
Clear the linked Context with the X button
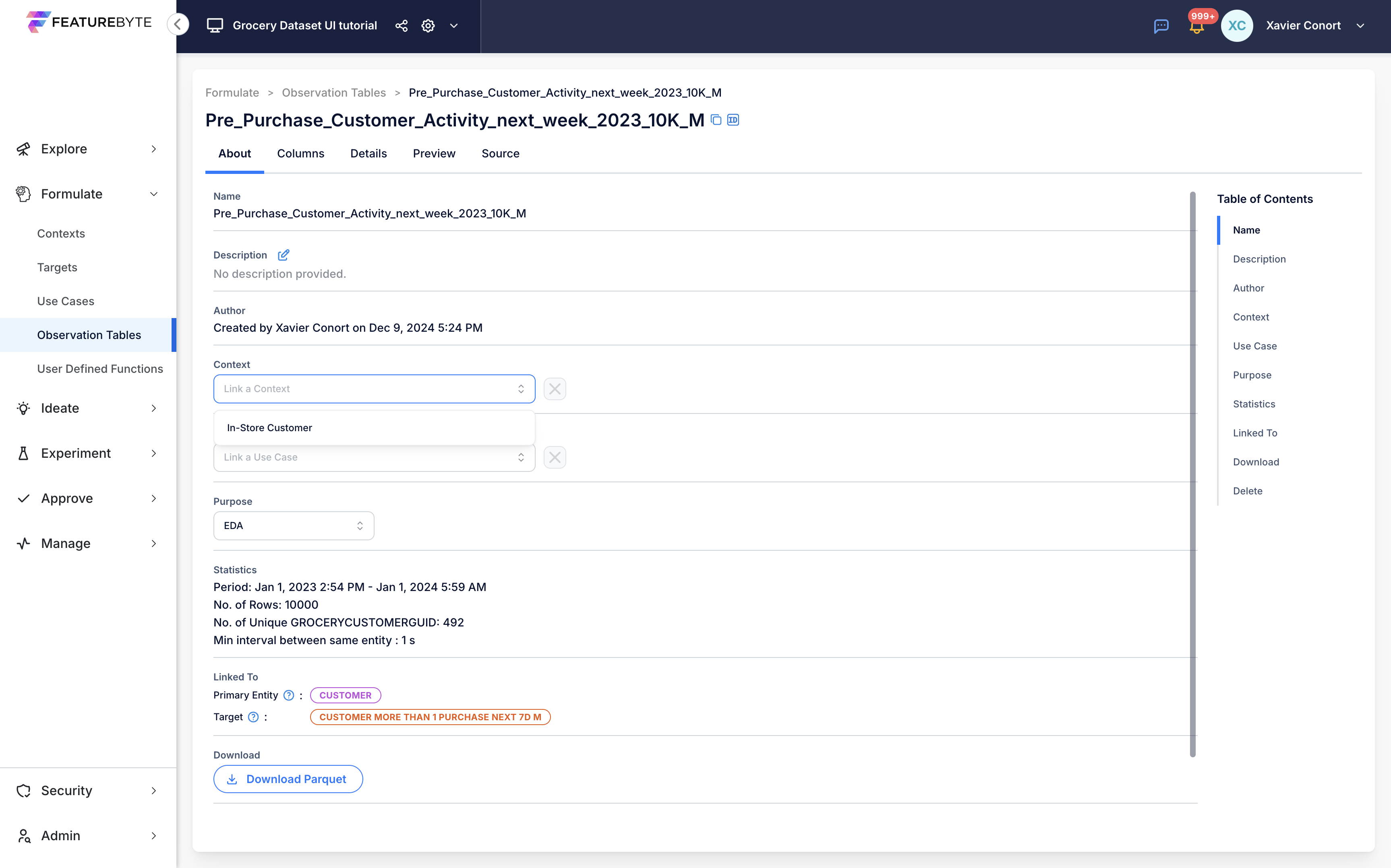click(555, 389)
